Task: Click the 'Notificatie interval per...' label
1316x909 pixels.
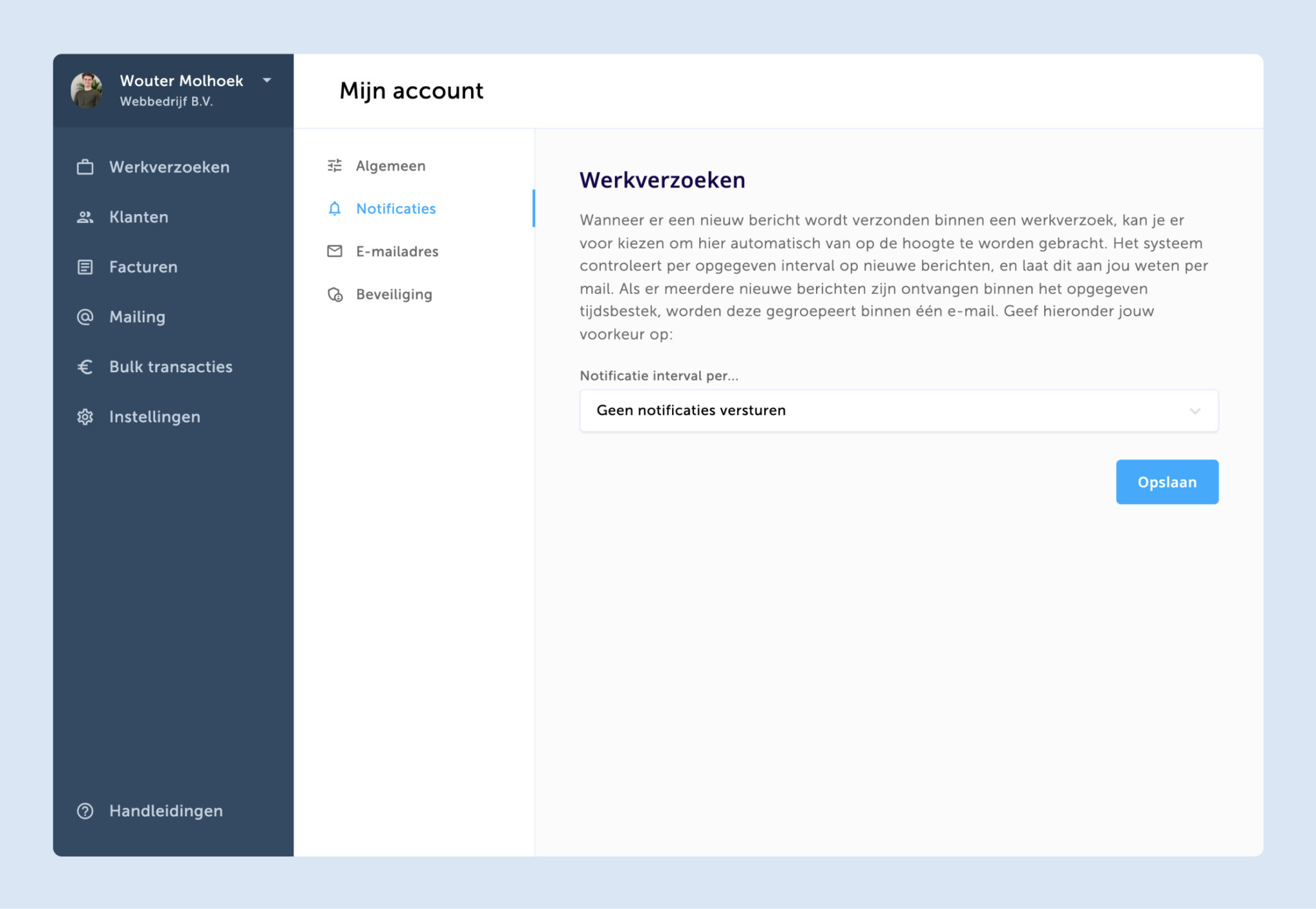Action: click(x=659, y=376)
